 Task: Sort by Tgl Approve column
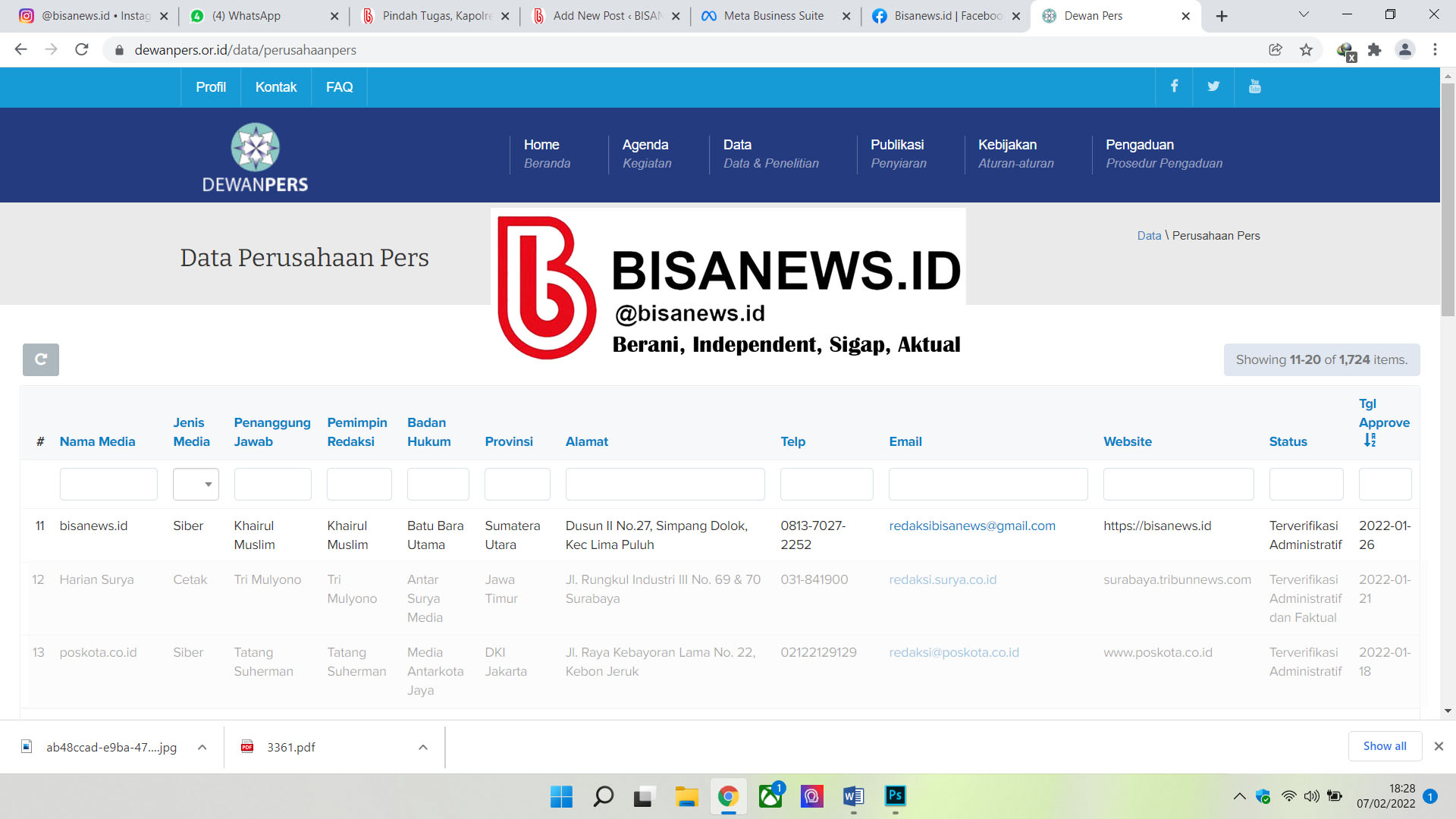pos(1383,422)
